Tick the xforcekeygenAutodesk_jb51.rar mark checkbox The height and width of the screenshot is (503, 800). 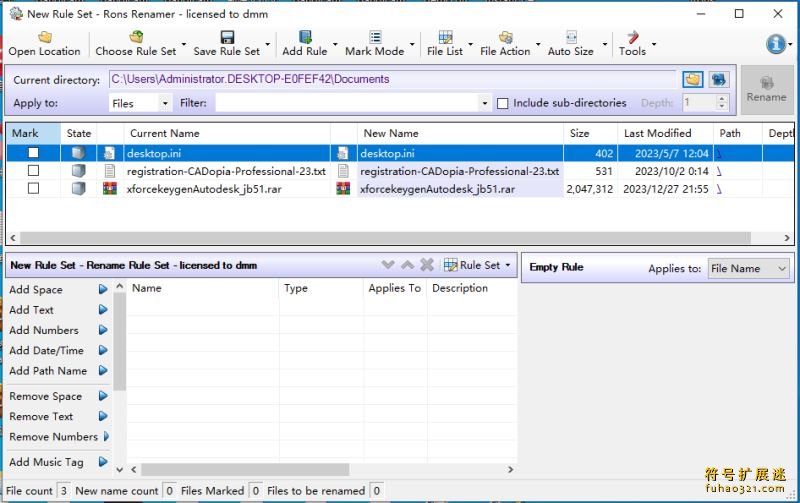point(33,189)
